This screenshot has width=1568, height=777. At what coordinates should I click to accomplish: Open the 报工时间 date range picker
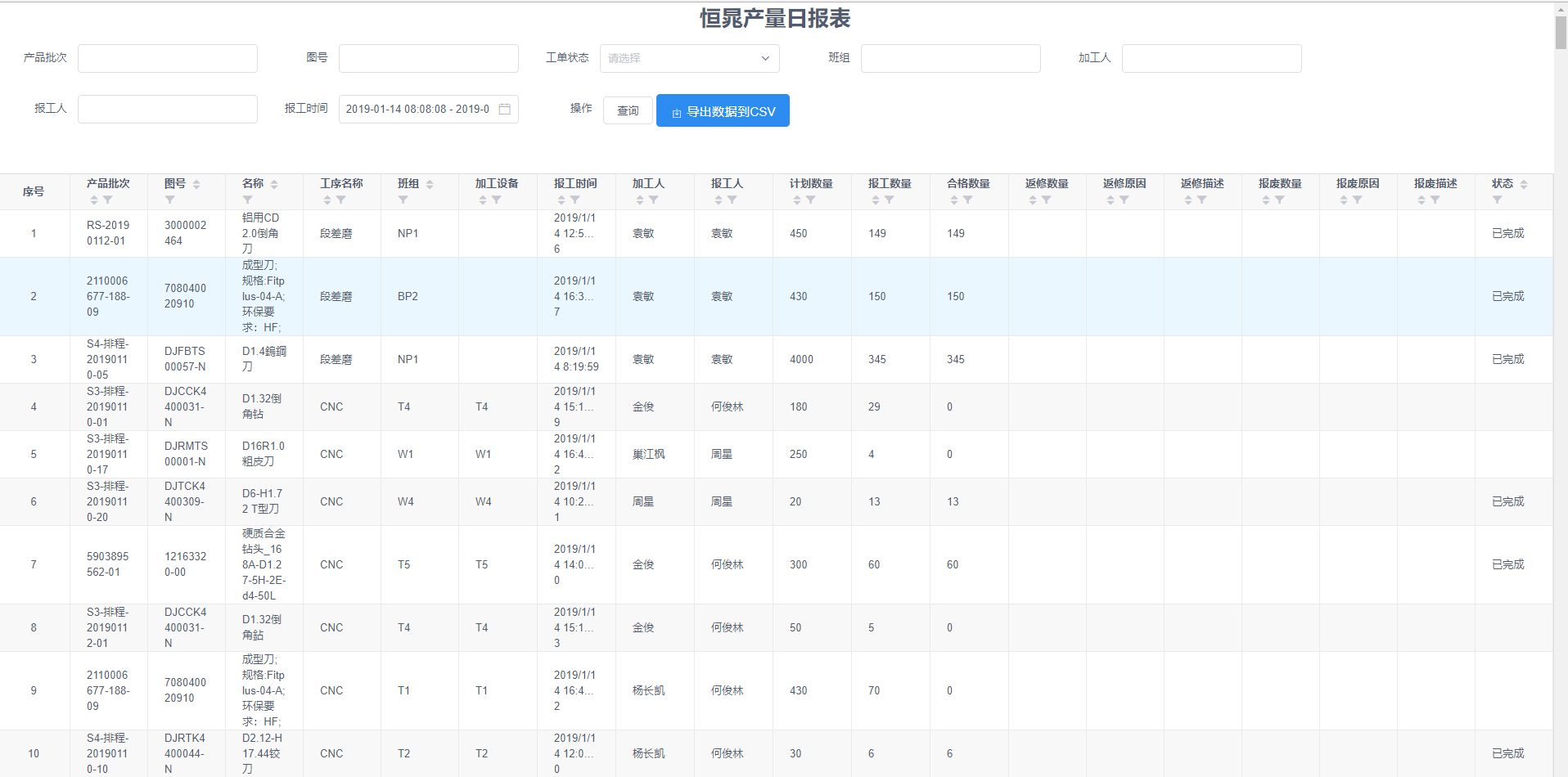coord(429,109)
